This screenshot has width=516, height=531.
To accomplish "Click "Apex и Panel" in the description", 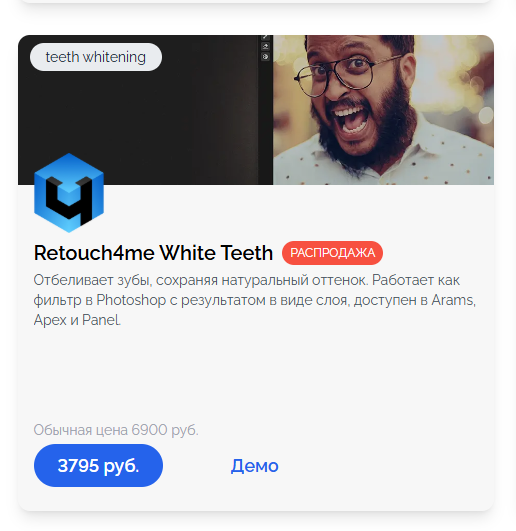I will (77, 320).
